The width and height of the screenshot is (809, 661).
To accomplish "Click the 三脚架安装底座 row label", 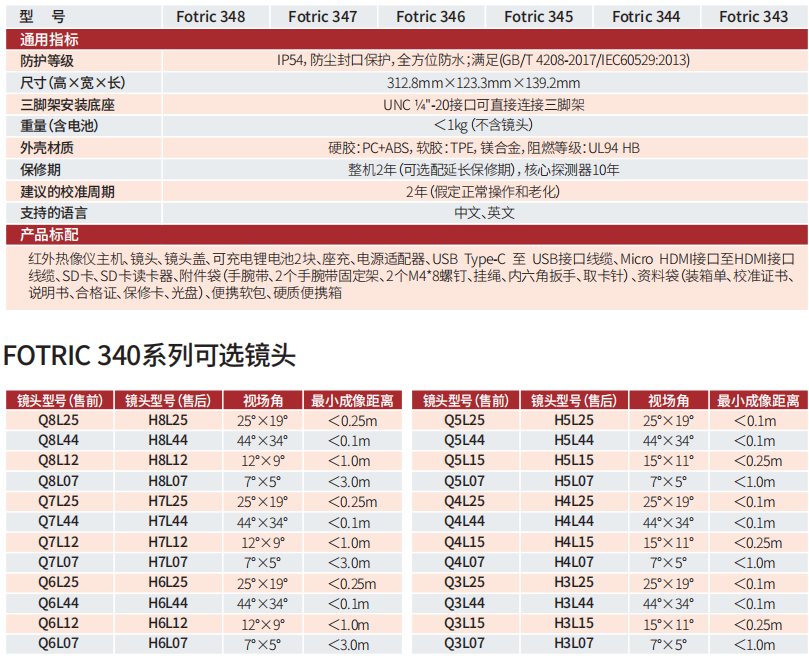I will tap(68, 104).
